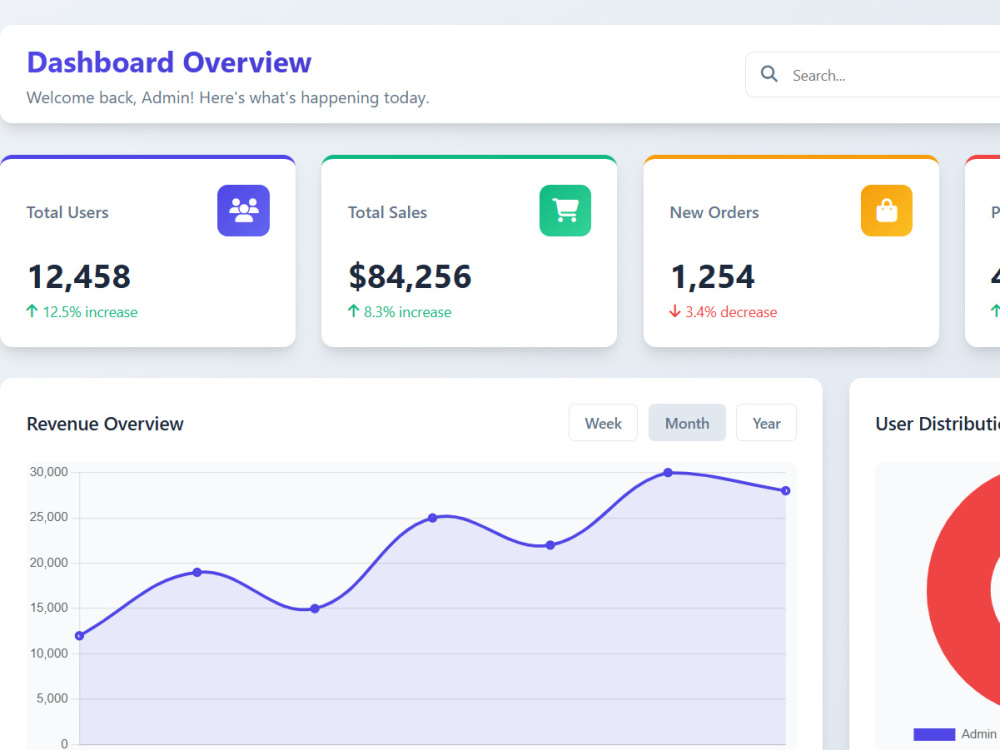Viewport: 1000px width, 750px height.
Task: Click the User Distribution title
Action: pyautogui.click(x=938, y=424)
